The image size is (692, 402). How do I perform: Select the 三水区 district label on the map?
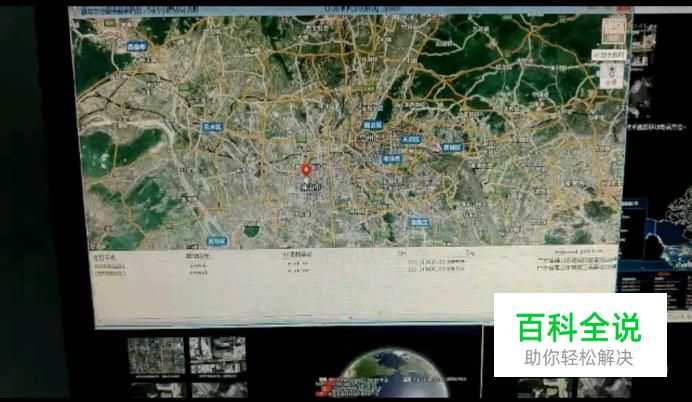(x=213, y=127)
